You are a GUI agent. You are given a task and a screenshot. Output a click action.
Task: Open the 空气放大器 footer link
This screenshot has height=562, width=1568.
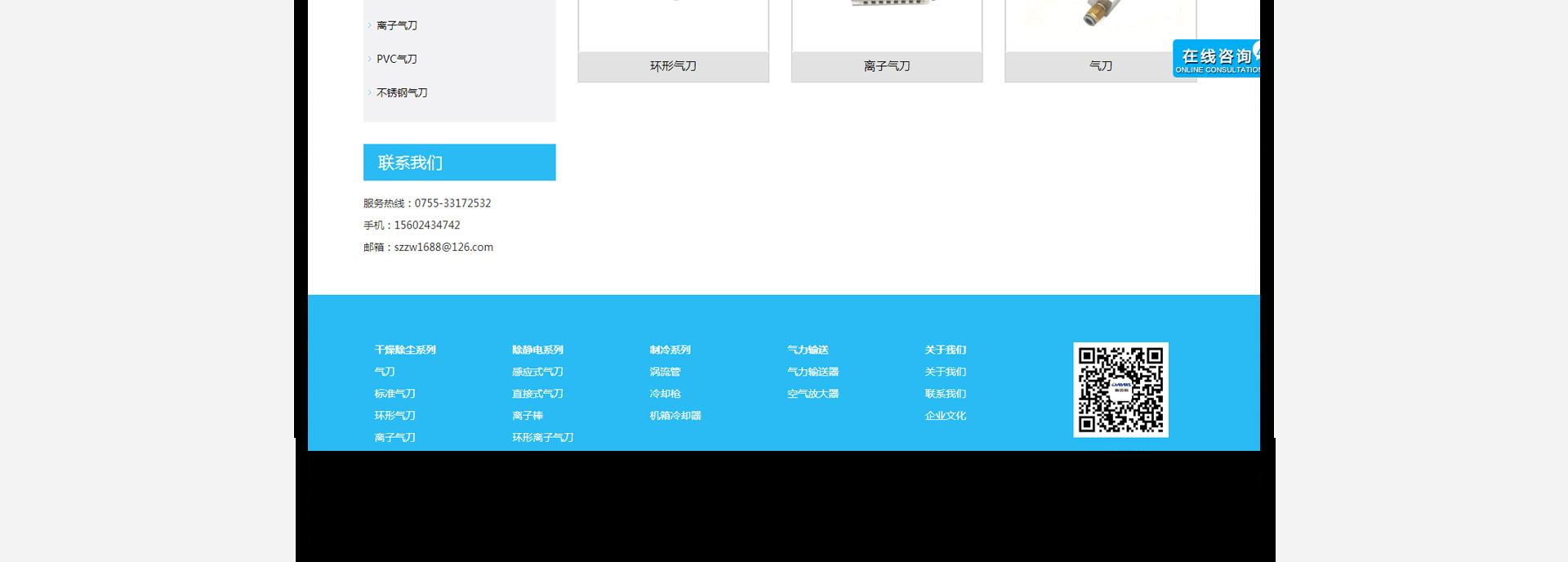tap(813, 394)
